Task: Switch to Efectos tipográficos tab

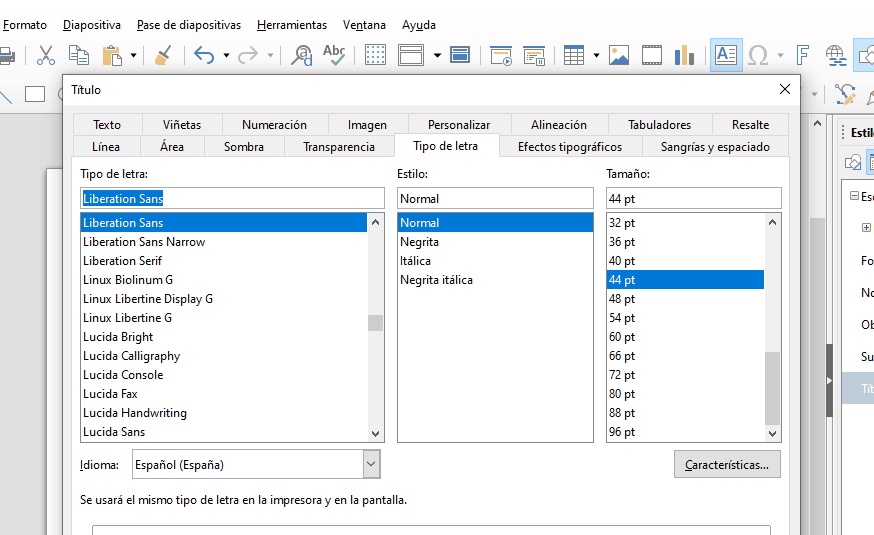Action: point(570,147)
